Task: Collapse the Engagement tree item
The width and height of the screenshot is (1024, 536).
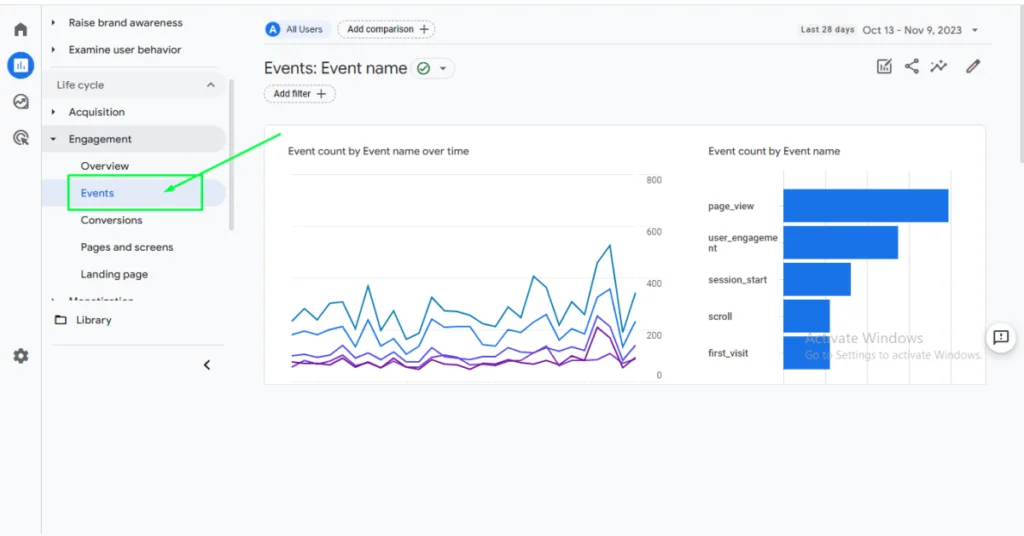Action: [x=53, y=140]
